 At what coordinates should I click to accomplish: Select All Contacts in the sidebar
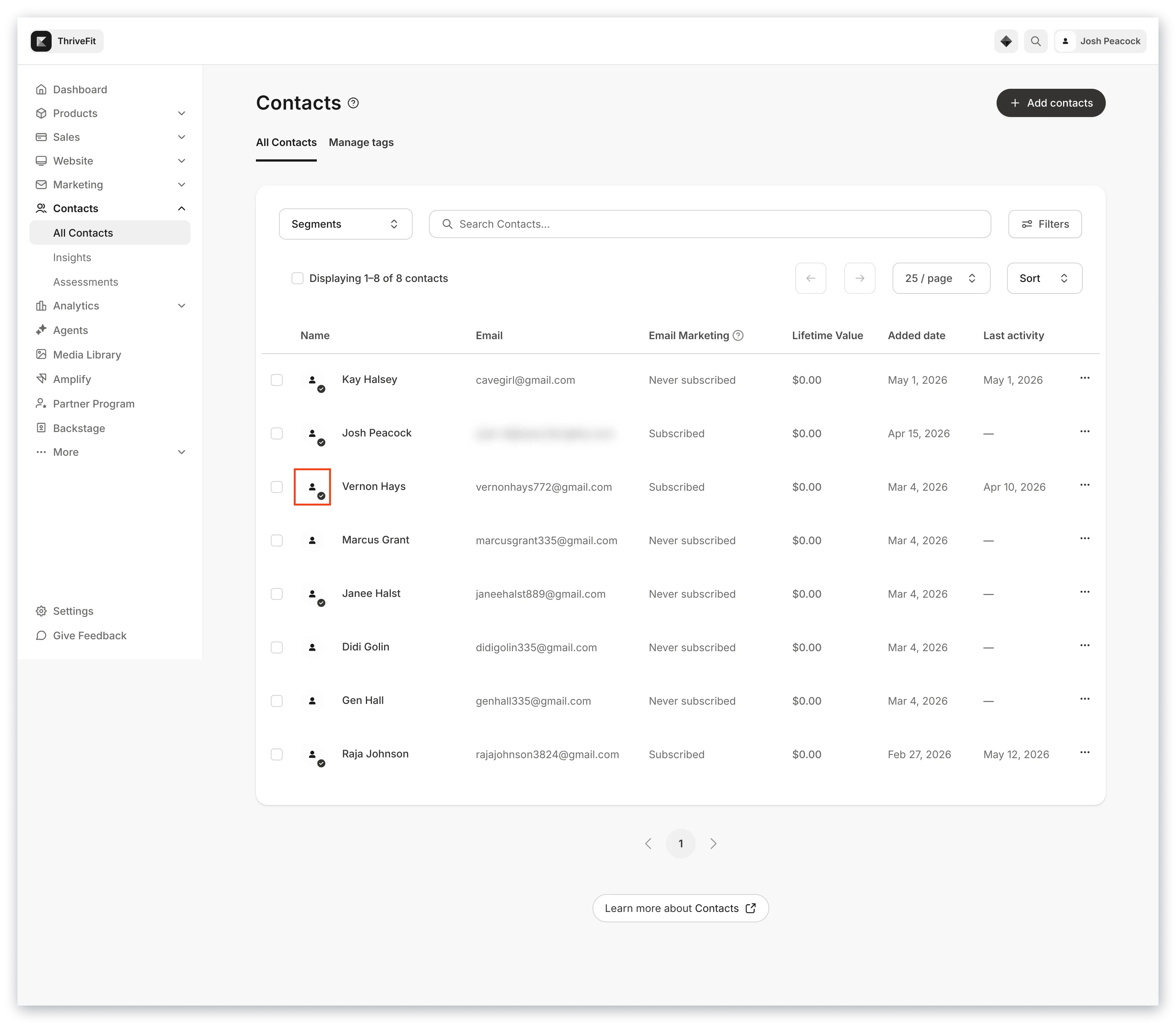(x=110, y=233)
